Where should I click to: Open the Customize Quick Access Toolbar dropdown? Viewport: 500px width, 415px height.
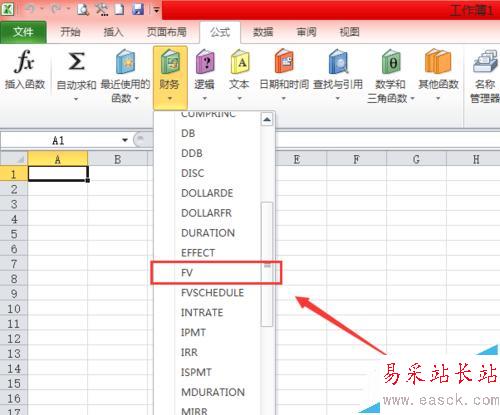[x=156, y=10]
